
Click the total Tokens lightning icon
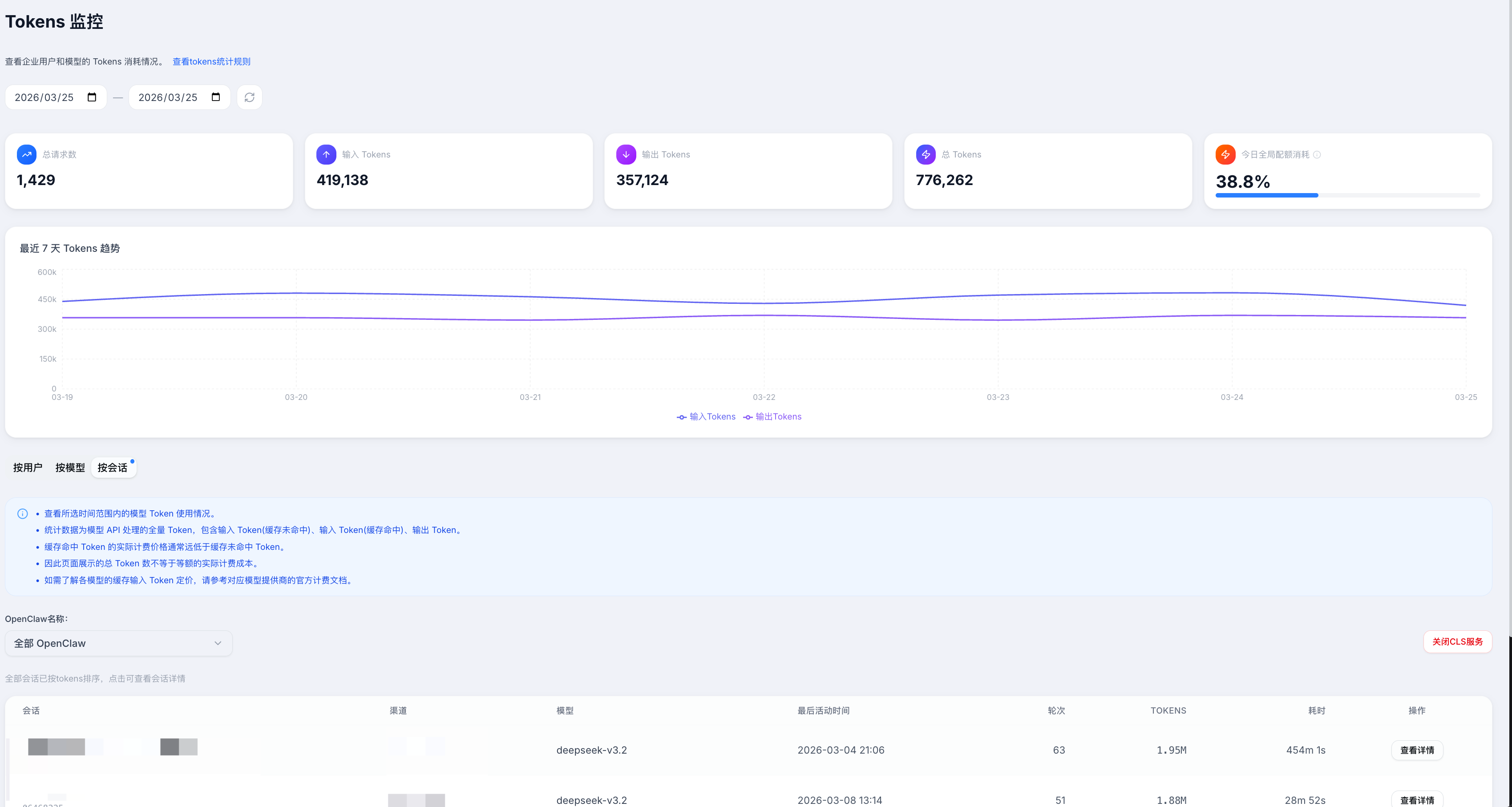(926, 154)
